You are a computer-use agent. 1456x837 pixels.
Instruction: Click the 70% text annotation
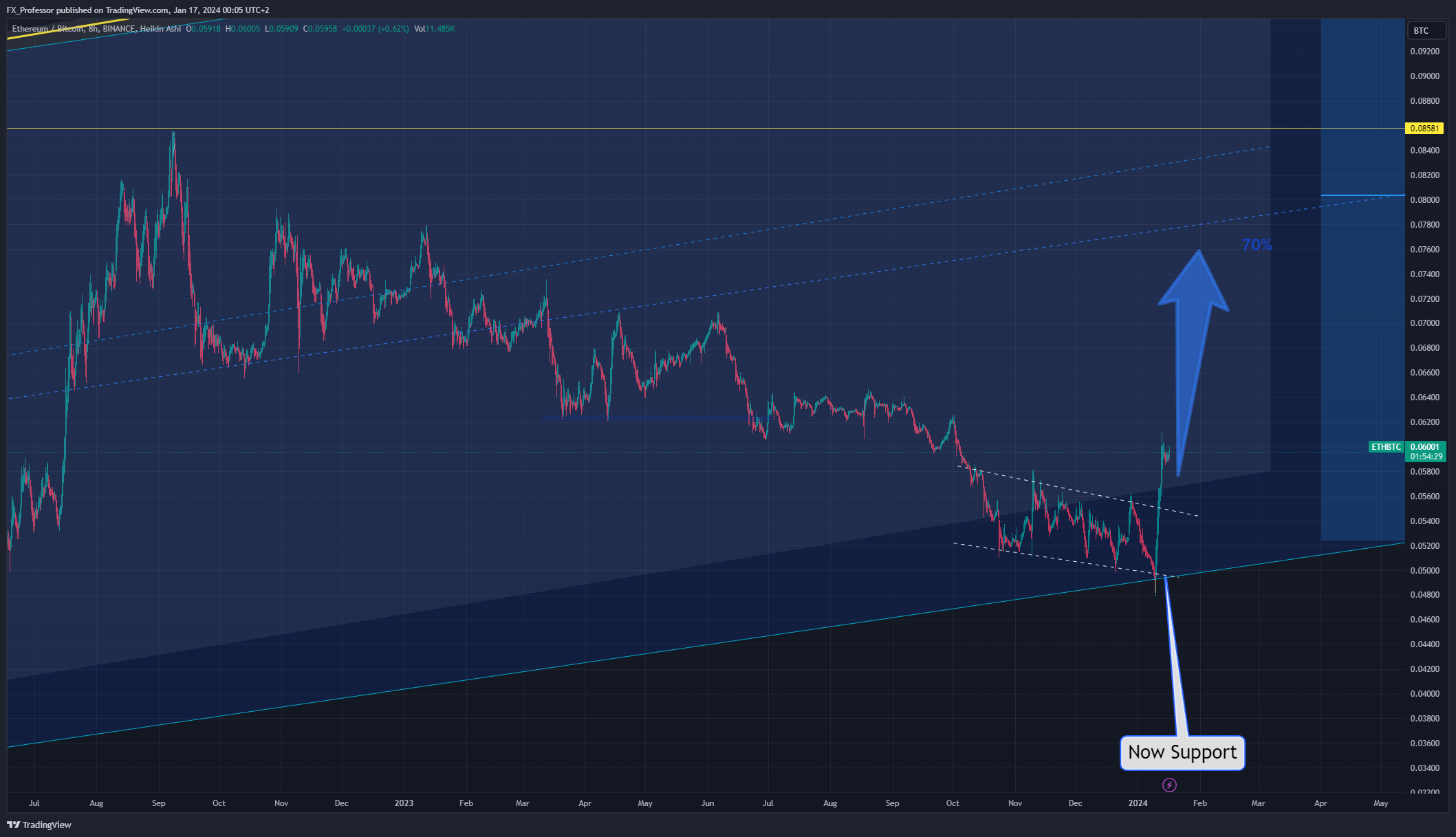pyautogui.click(x=1257, y=245)
